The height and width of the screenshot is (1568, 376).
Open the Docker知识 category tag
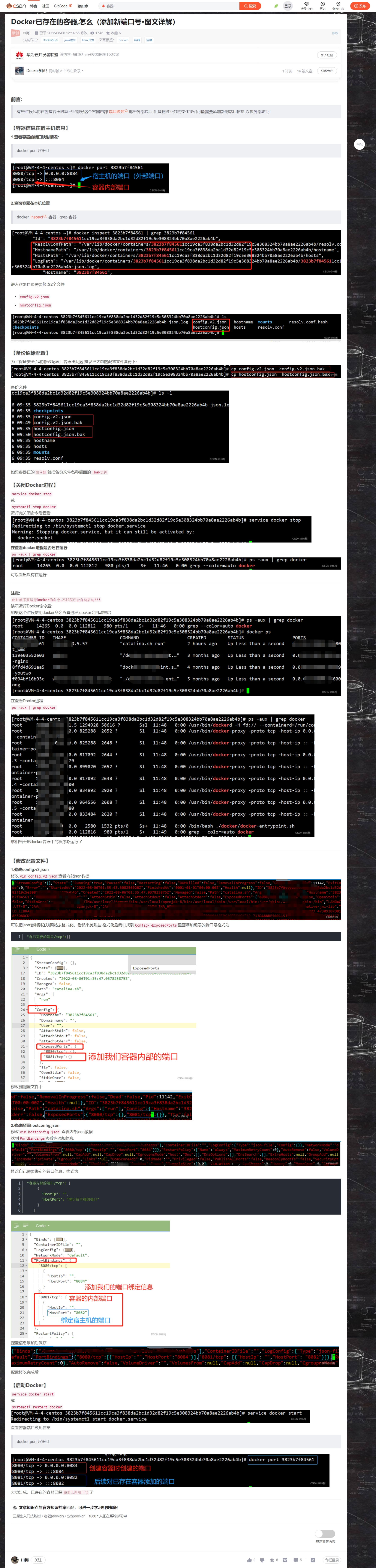tap(51, 40)
